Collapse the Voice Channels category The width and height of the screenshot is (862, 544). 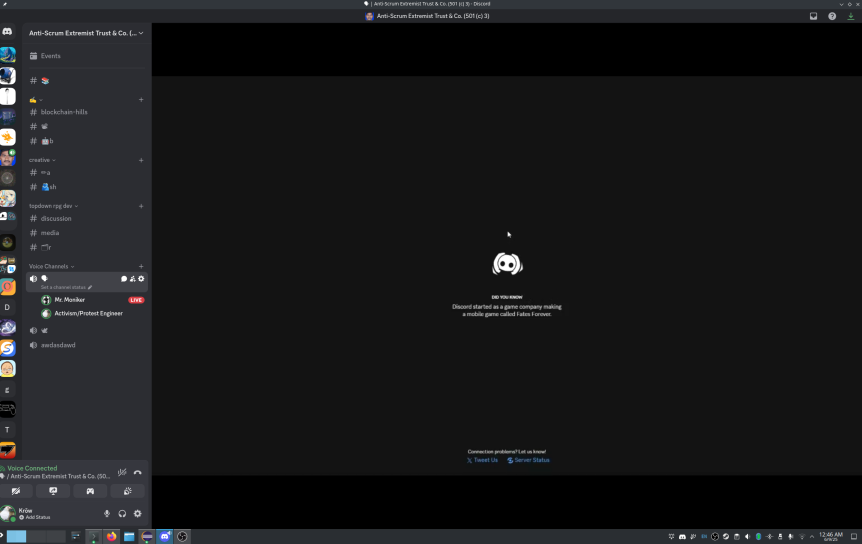[x=51, y=267]
